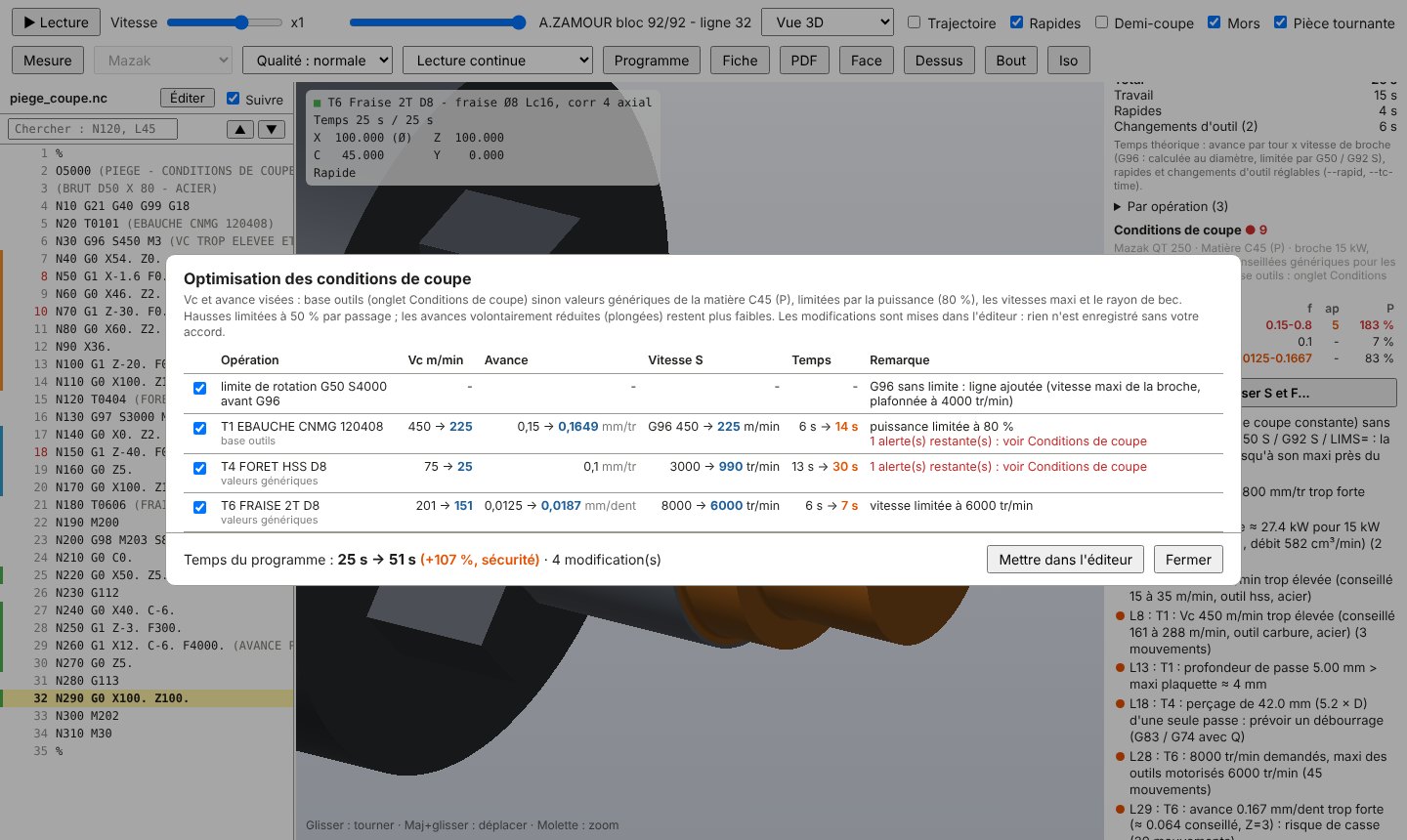The width and height of the screenshot is (1407, 840).
Task: Jump to previous search match arrow
Action: pos(239,129)
